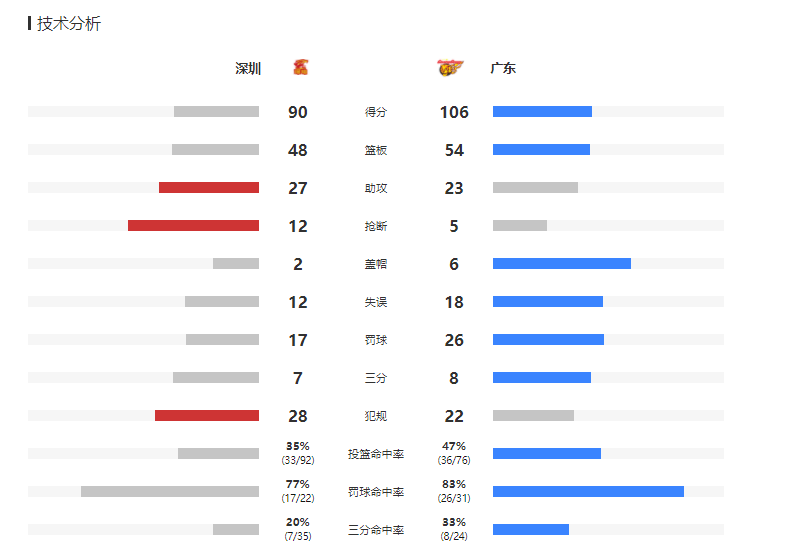Screen dimensions: 789x559
Task: Click Shenzhen's score value 90
Action: click(298, 112)
